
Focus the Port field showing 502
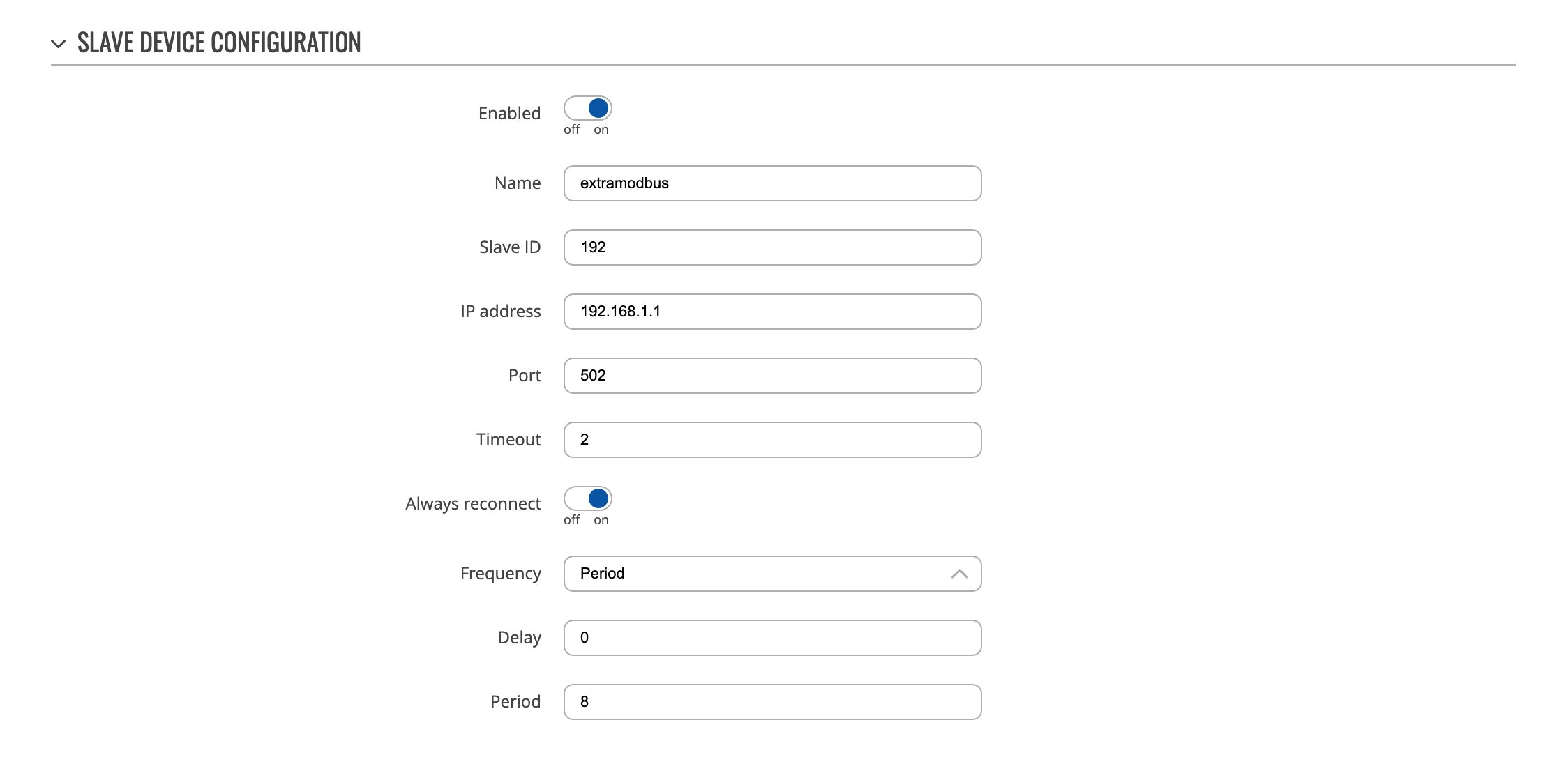click(x=772, y=376)
